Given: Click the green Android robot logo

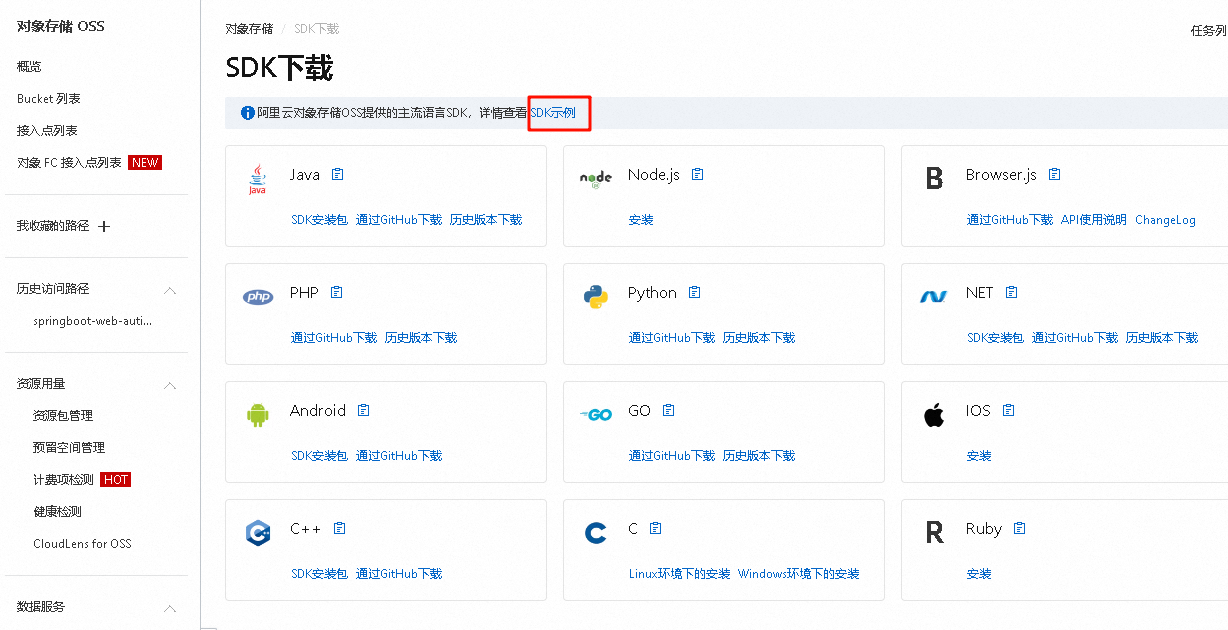Looking at the screenshot, I should point(258,415).
